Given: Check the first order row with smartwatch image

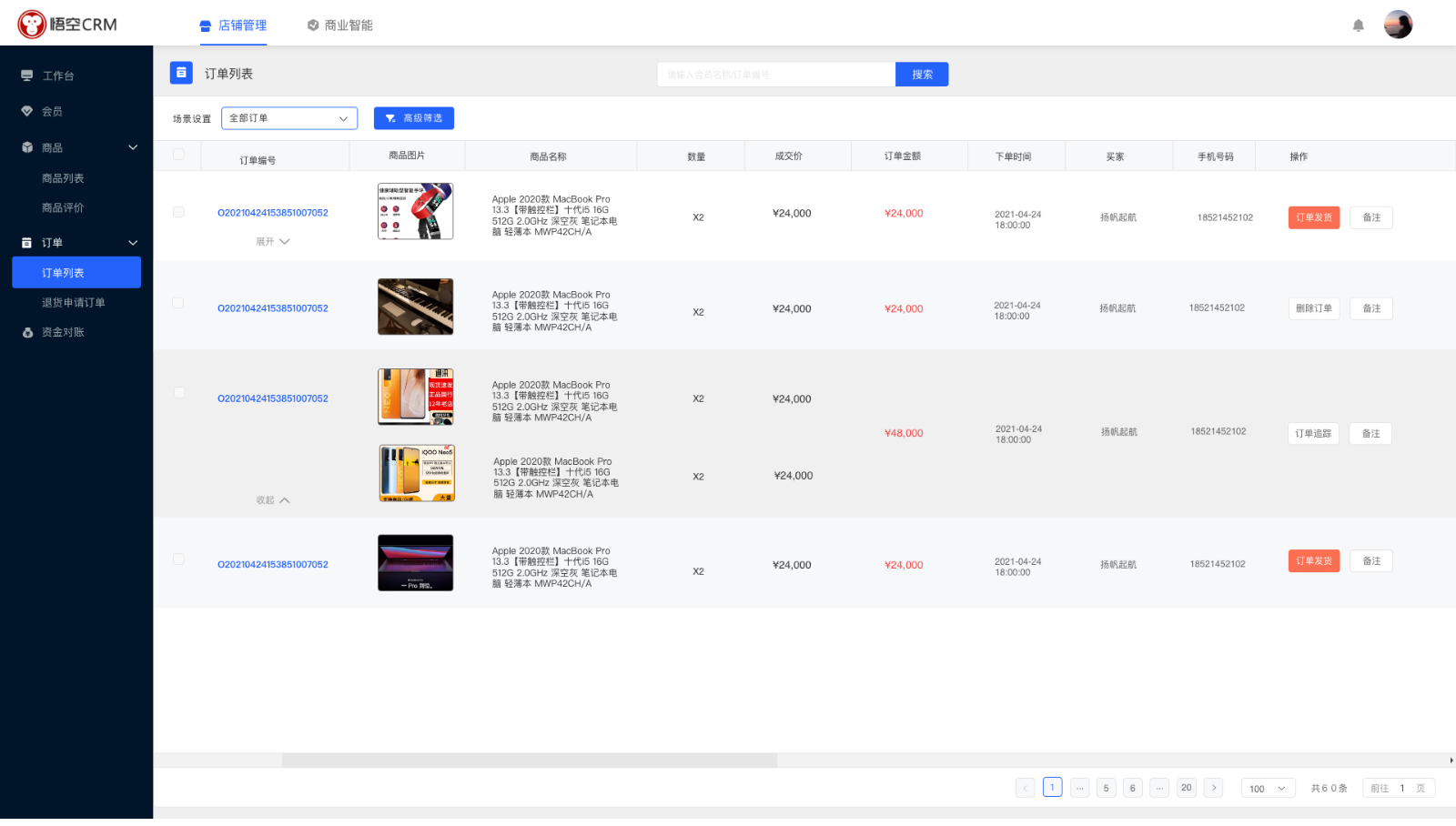Looking at the screenshot, I should point(178,212).
